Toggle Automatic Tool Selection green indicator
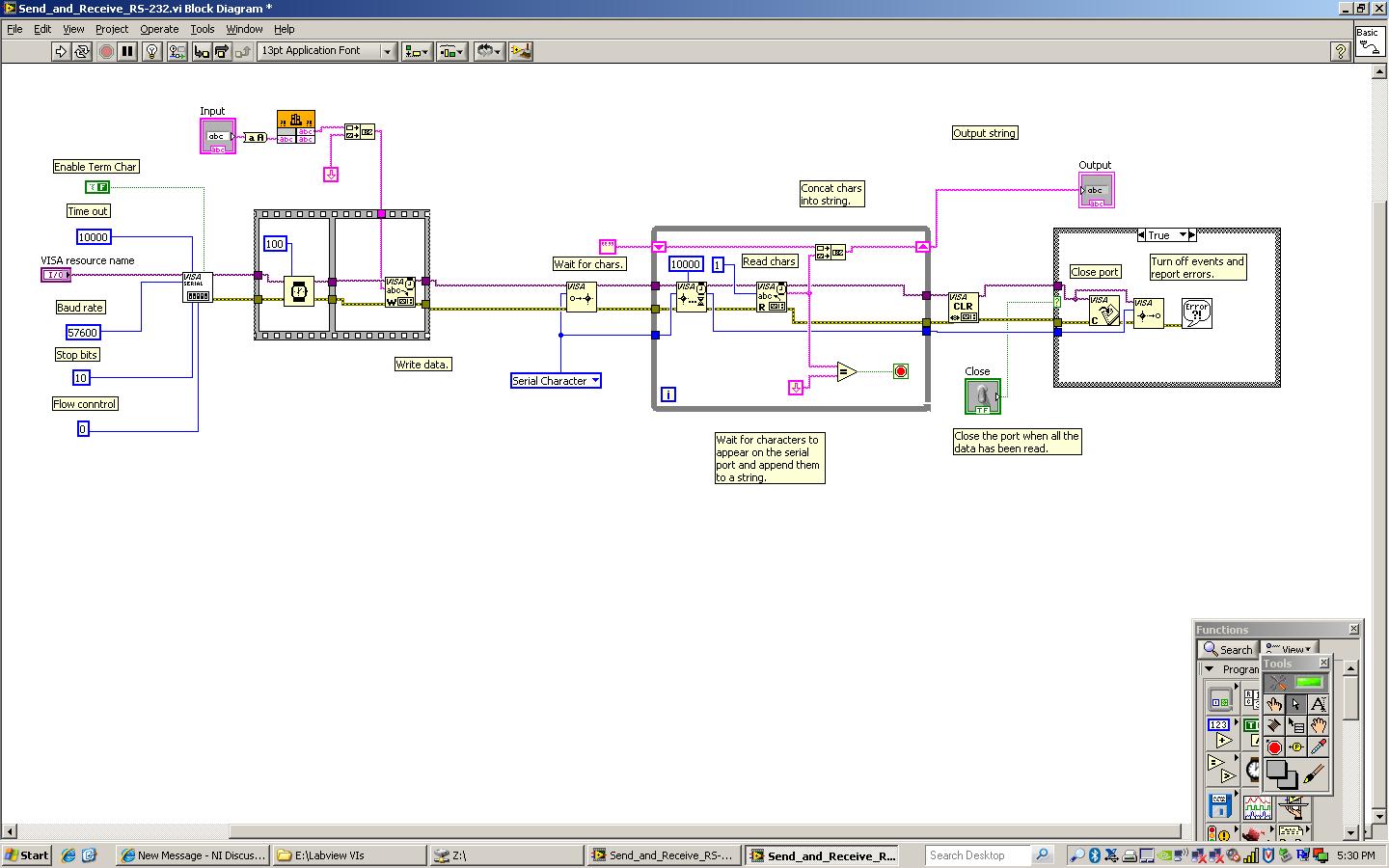This screenshot has height=868, width=1389. tap(1308, 683)
